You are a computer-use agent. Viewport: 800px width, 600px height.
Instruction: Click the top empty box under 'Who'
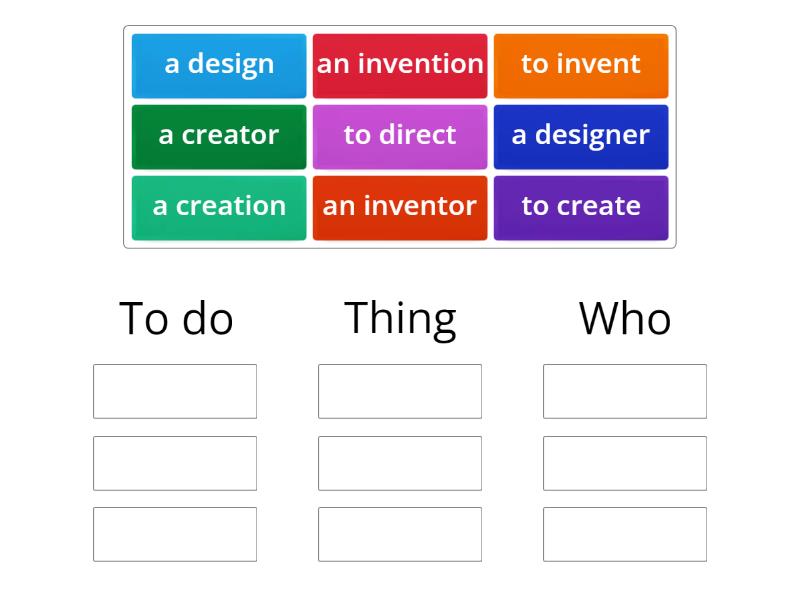click(624, 391)
